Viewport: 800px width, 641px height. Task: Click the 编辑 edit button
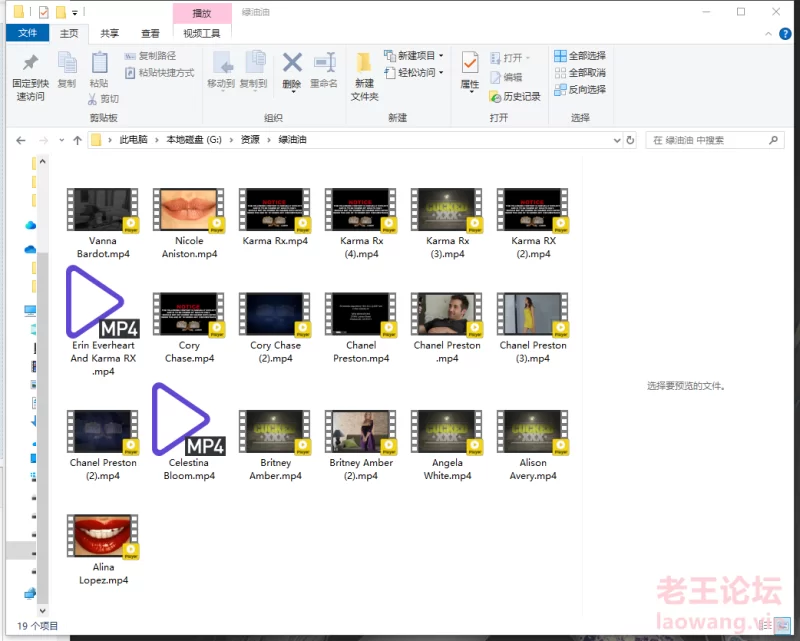pyautogui.click(x=506, y=77)
